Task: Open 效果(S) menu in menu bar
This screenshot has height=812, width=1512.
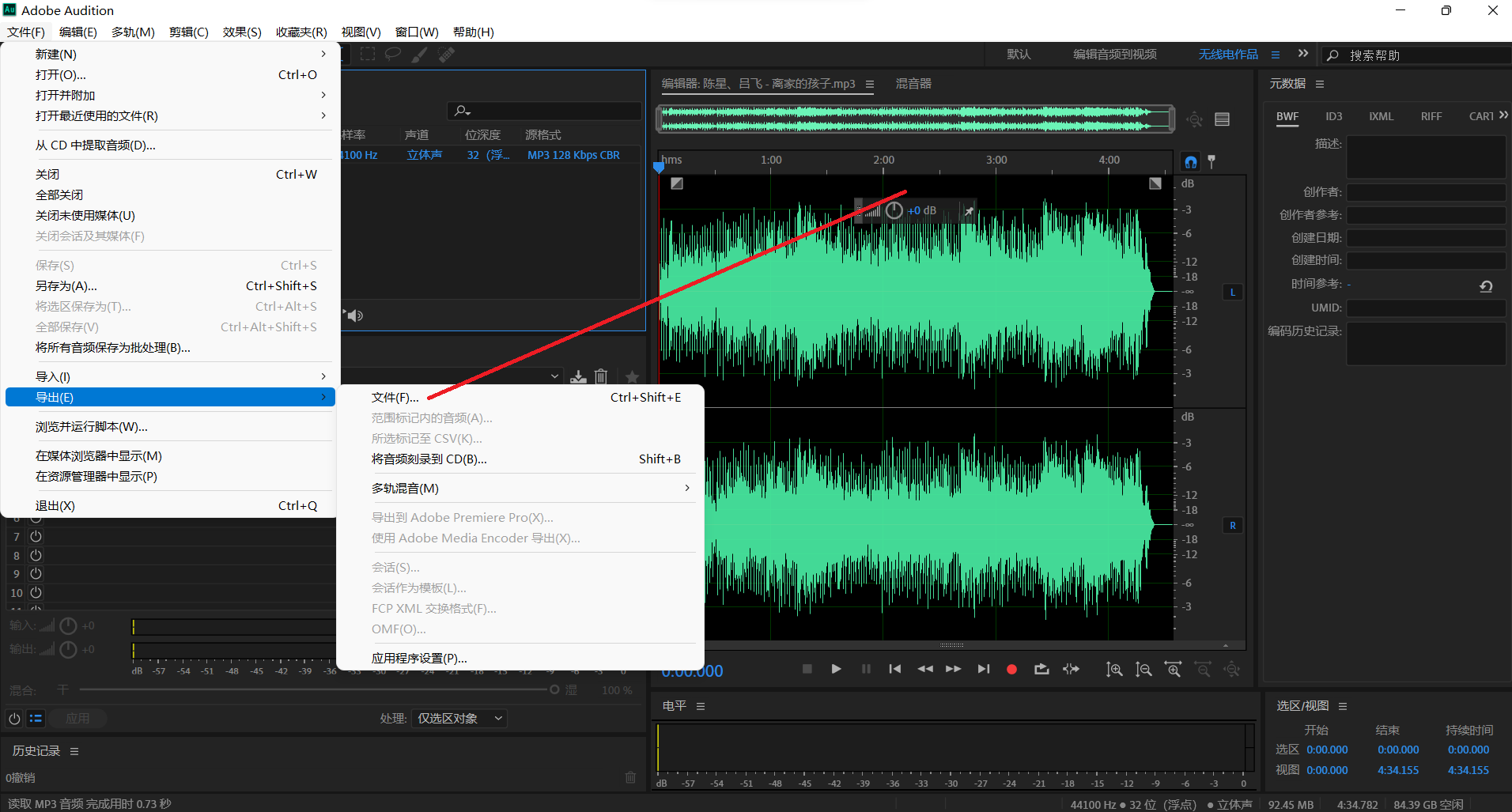Action: (x=242, y=32)
